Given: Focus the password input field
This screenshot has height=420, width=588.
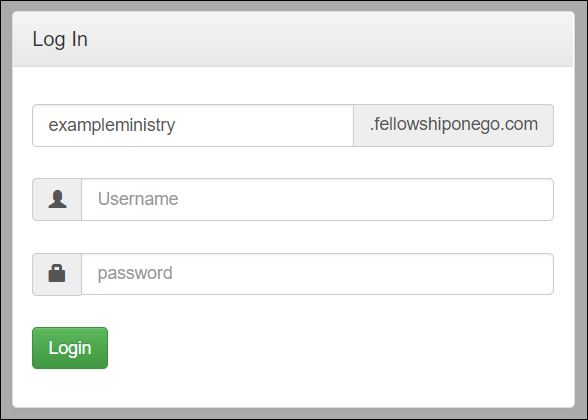Looking at the screenshot, I should (317, 274).
